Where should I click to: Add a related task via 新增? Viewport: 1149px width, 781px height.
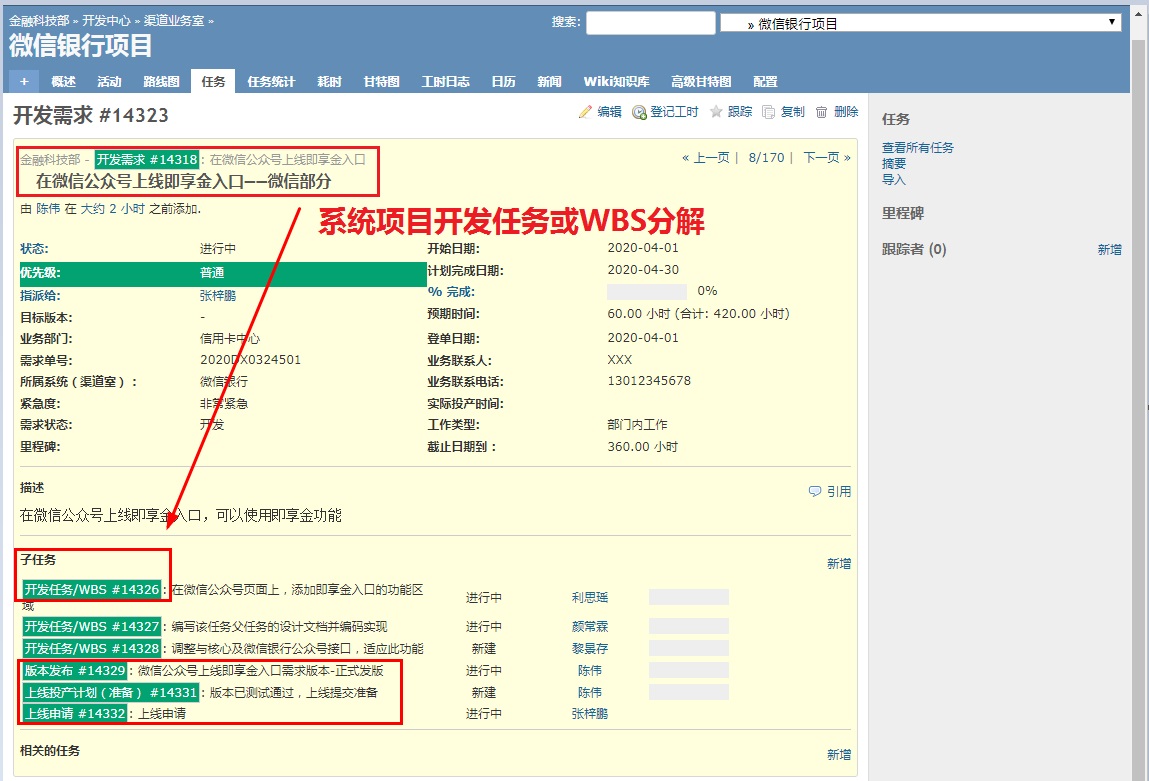[x=839, y=754]
